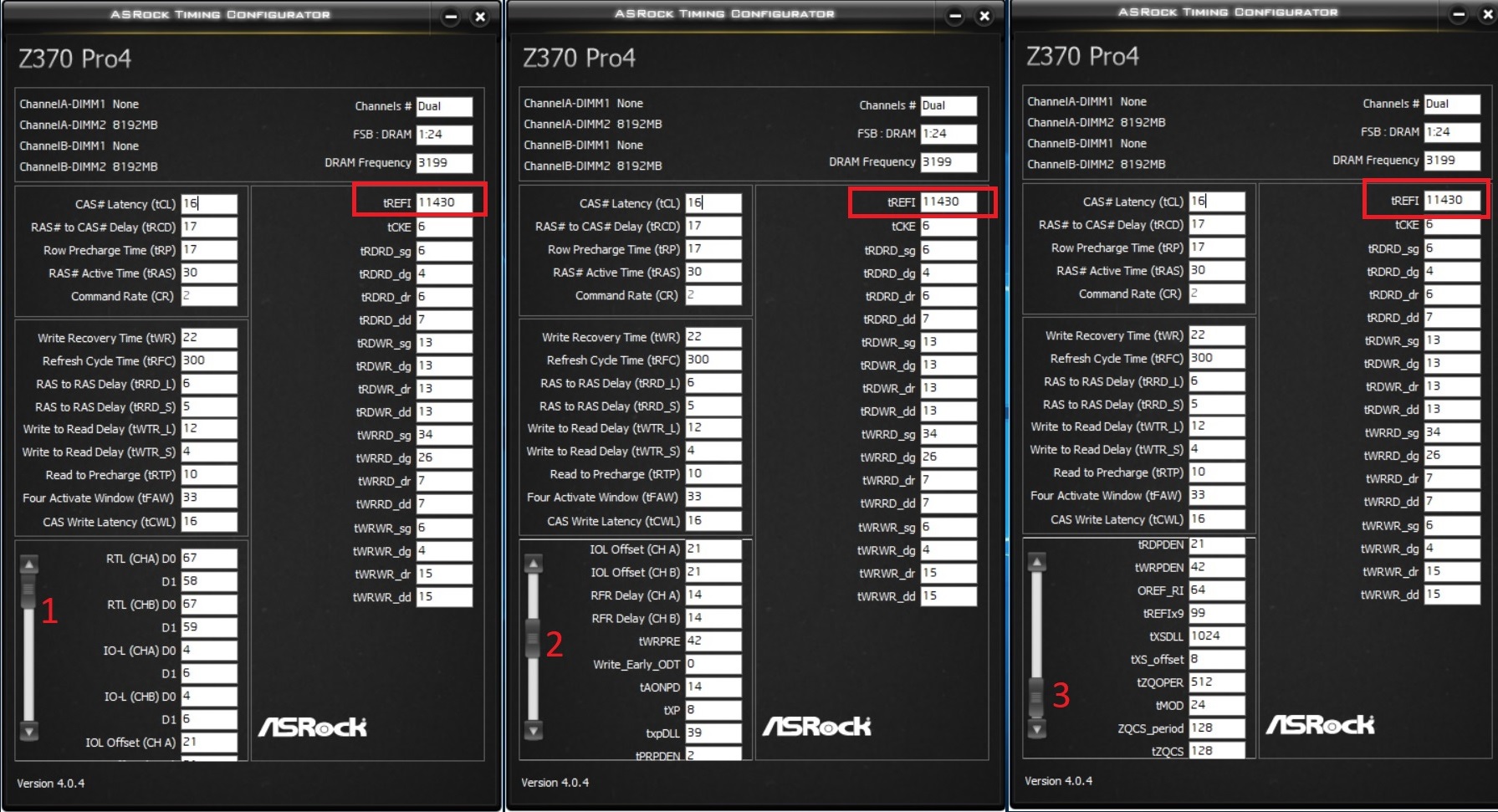The height and width of the screenshot is (812, 1498).
Task: Click the IO-L (CHA) D0 value field
Action: click(x=209, y=650)
